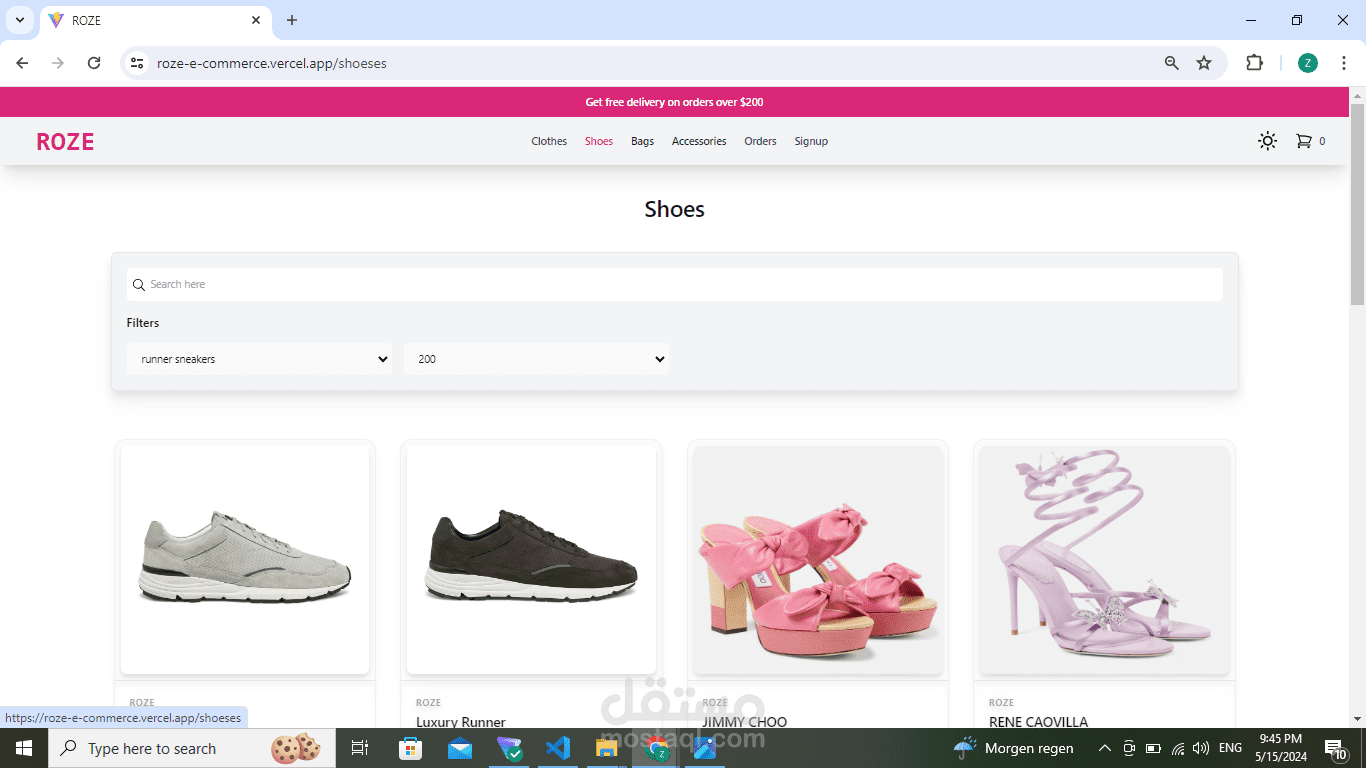Open File Explorer from the taskbar

click(607, 748)
